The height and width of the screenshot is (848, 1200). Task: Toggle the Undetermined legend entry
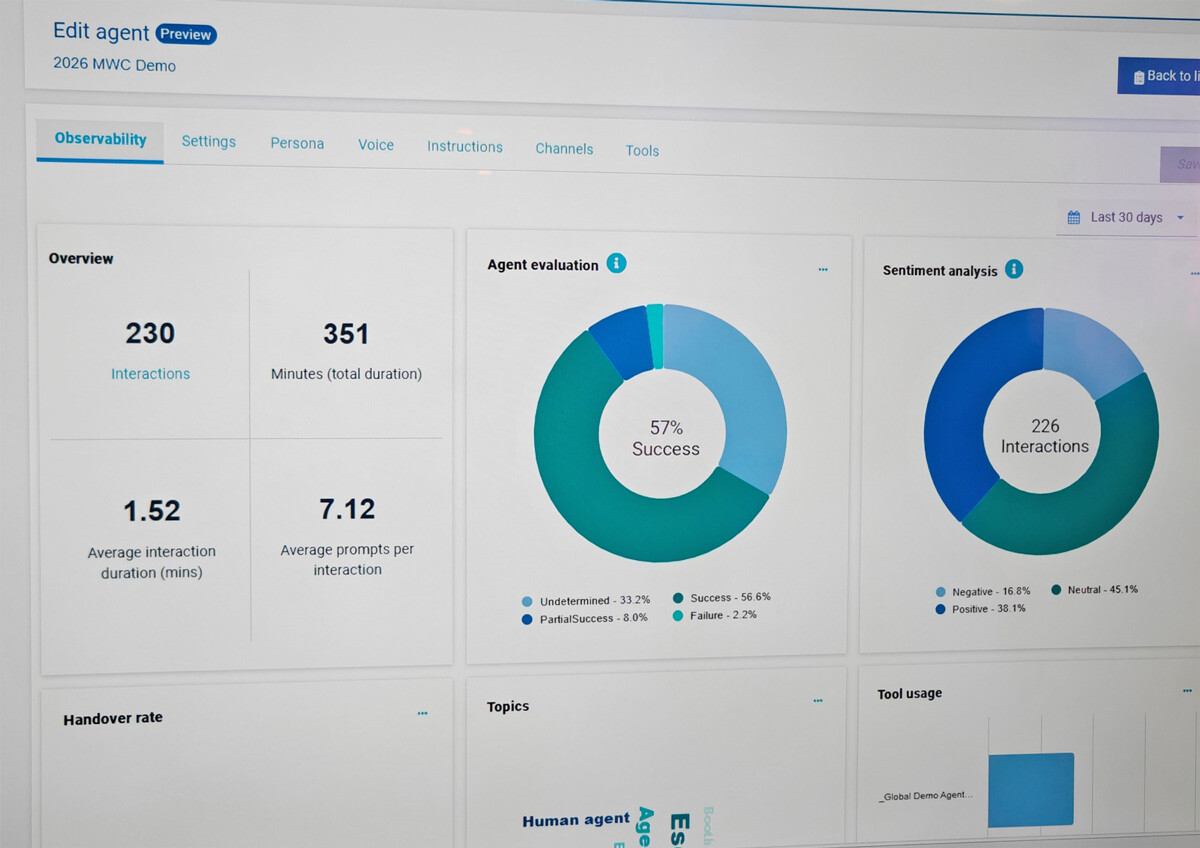point(585,601)
